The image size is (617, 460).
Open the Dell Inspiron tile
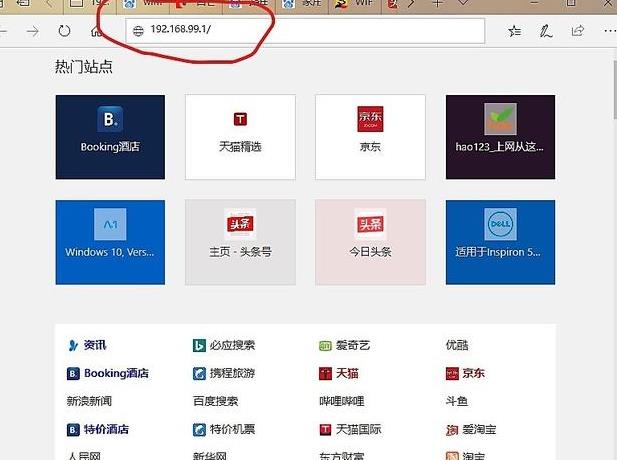click(x=500, y=242)
